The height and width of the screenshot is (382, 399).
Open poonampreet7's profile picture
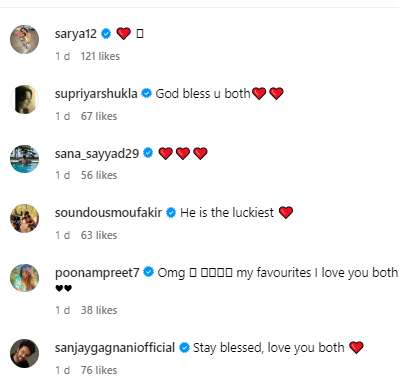pos(24,278)
